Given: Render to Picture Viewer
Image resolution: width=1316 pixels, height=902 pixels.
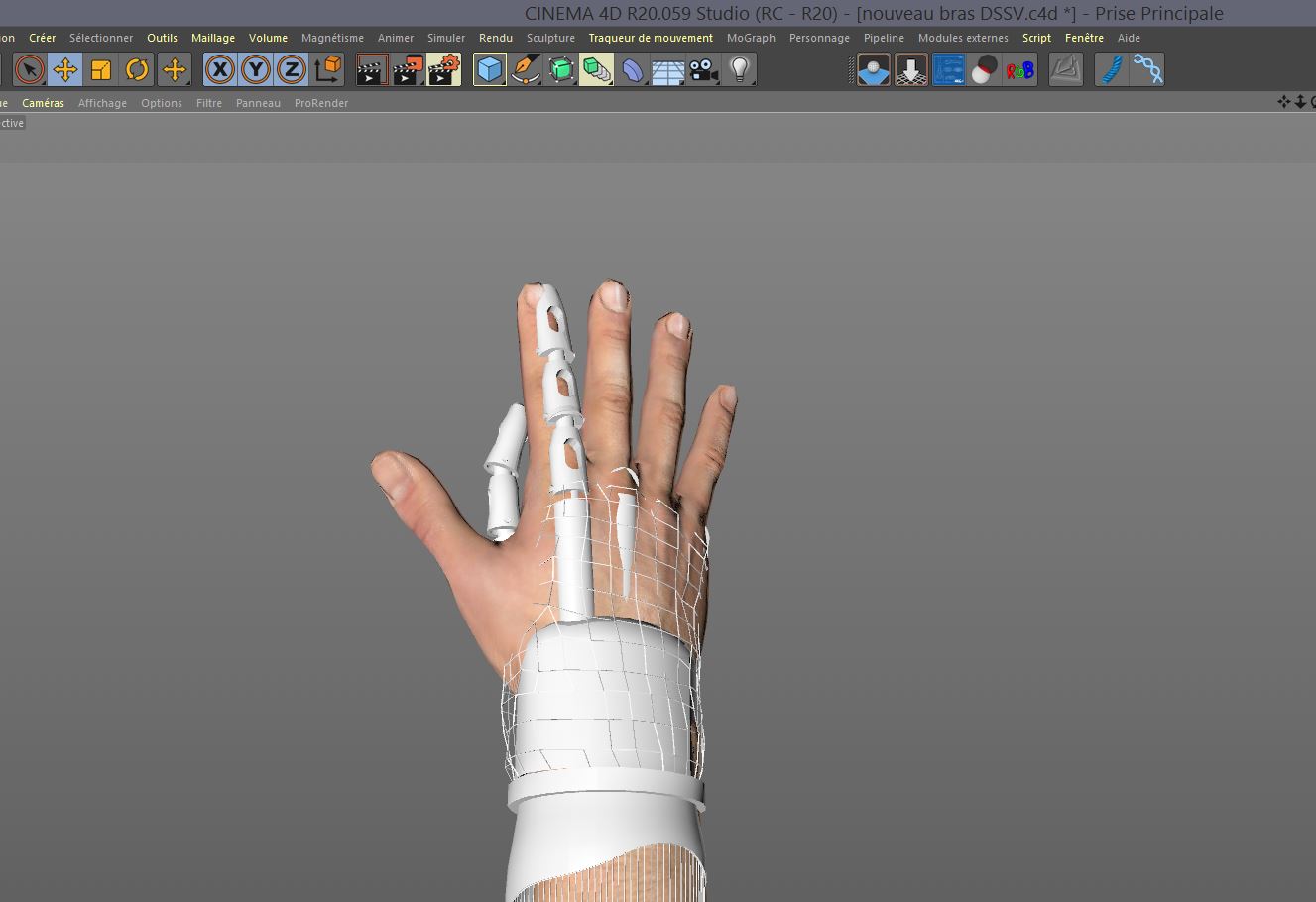Looking at the screenshot, I should pyautogui.click(x=408, y=69).
